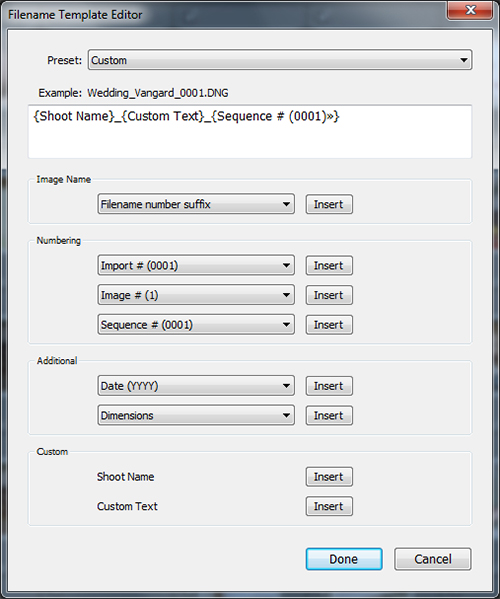
Task: Cancel the Filename Template Editor dialog
Action: (433, 559)
